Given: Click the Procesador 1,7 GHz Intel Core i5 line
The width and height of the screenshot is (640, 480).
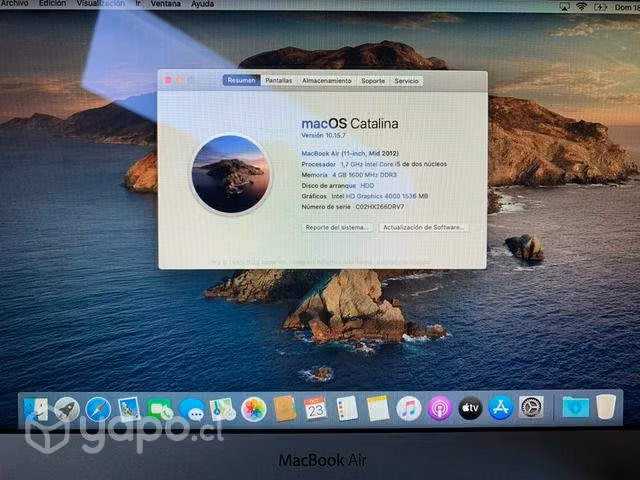Looking at the screenshot, I should pyautogui.click(x=374, y=164).
